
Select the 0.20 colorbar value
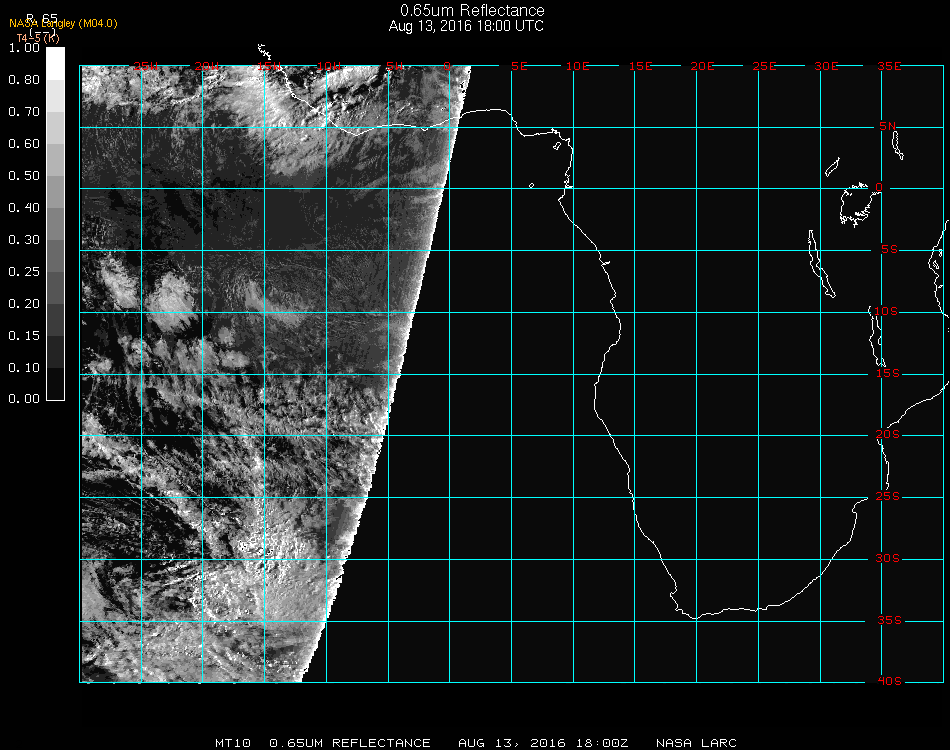pyautogui.click(x=24, y=304)
